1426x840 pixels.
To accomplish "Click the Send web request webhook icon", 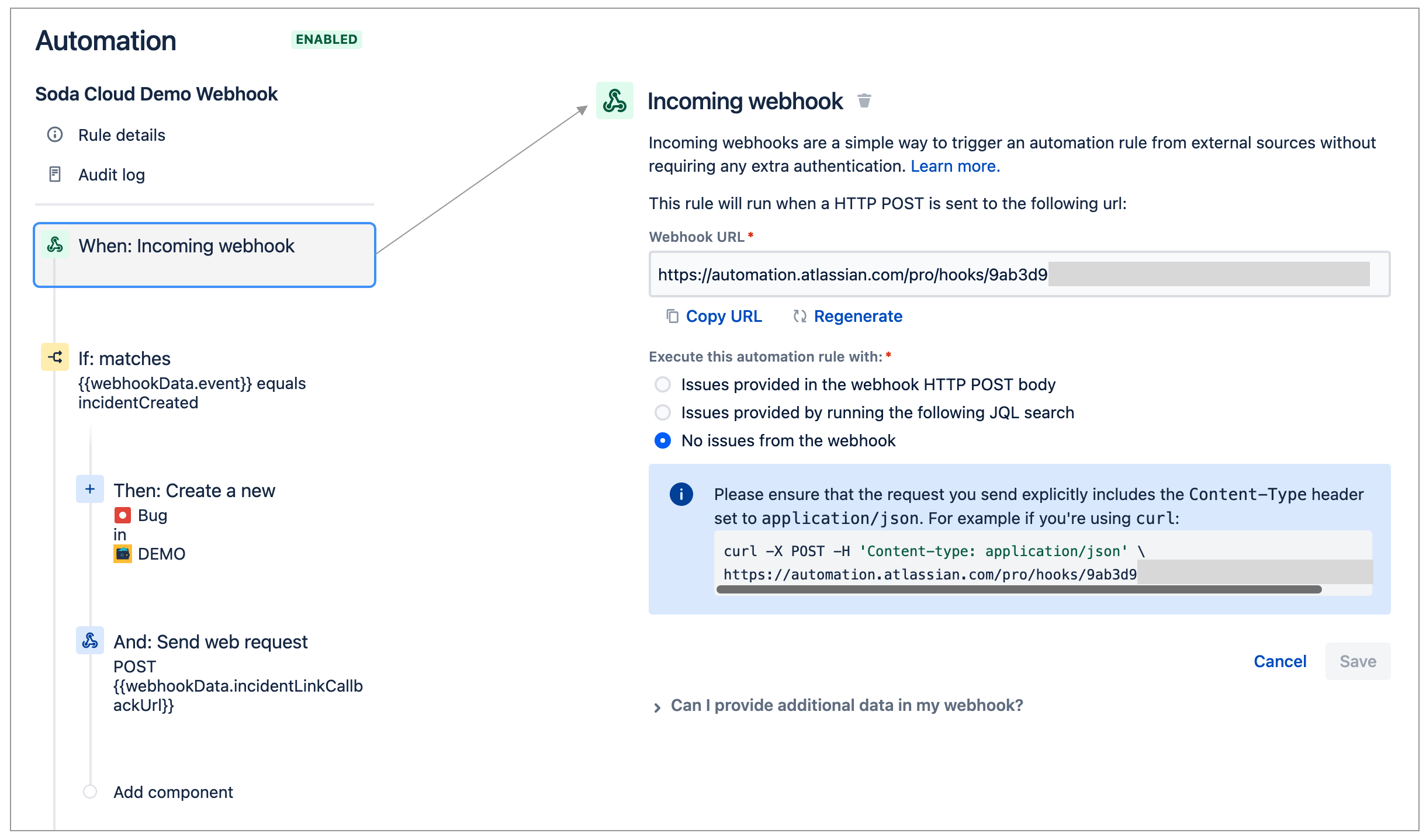I will tap(90, 640).
